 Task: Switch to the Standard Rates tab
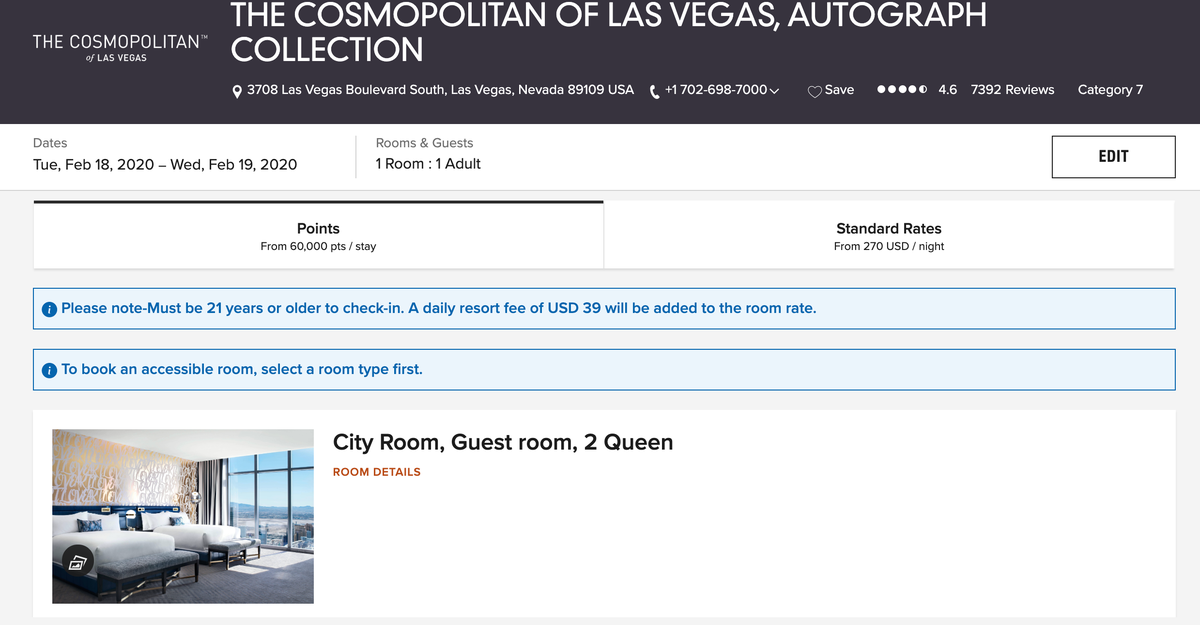[x=889, y=235]
